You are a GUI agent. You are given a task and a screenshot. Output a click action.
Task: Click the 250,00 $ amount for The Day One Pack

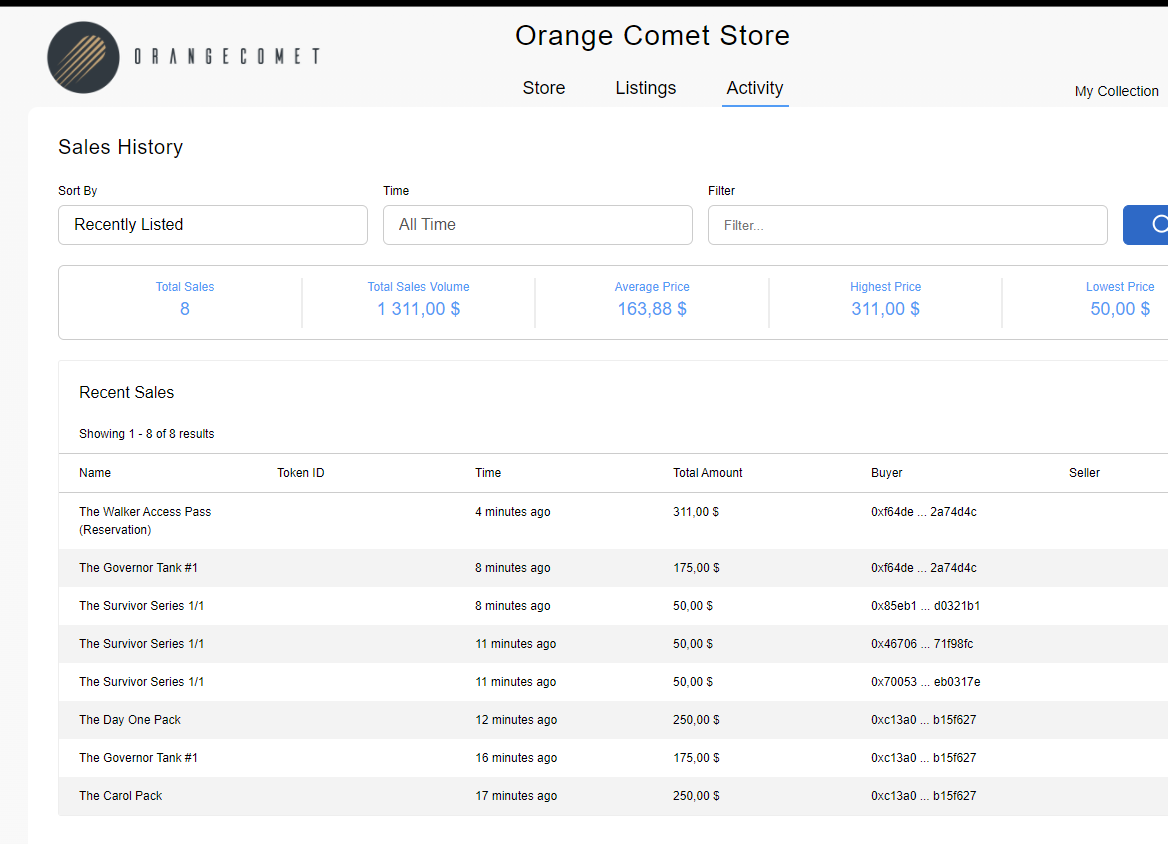click(696, 720)
